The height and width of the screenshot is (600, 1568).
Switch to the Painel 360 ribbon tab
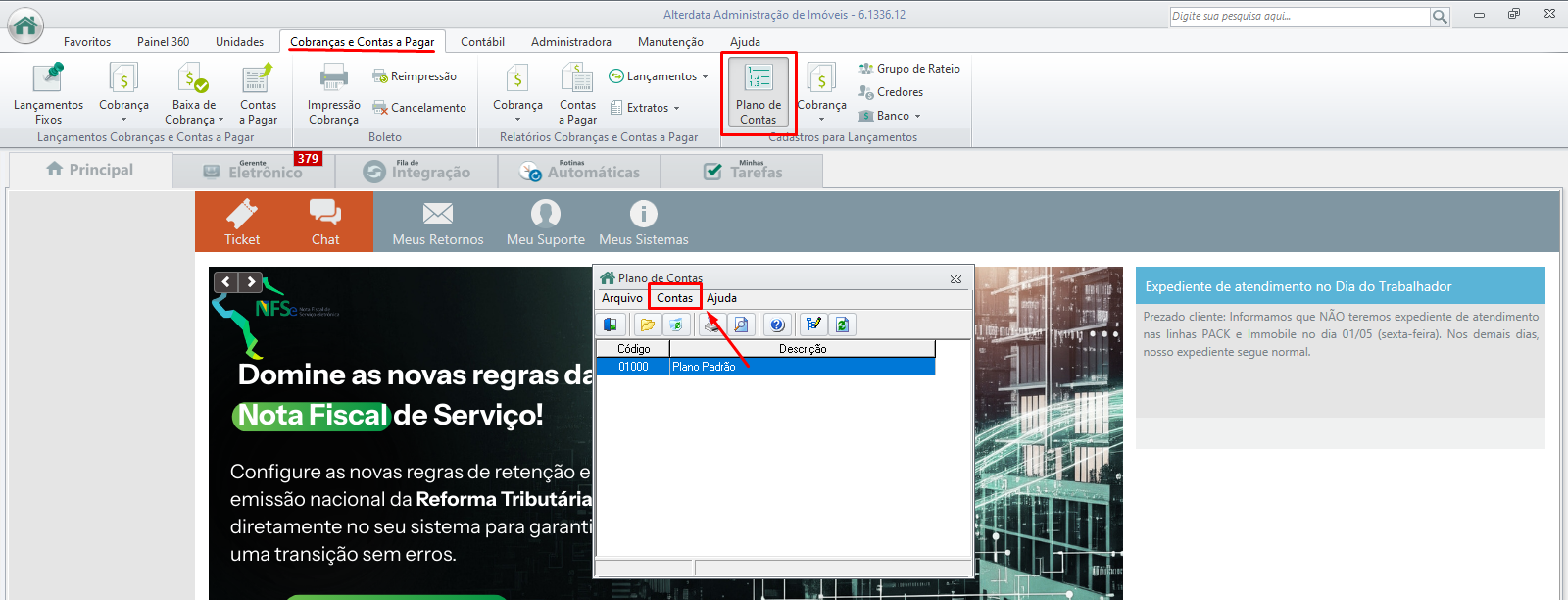coord(163,42)
